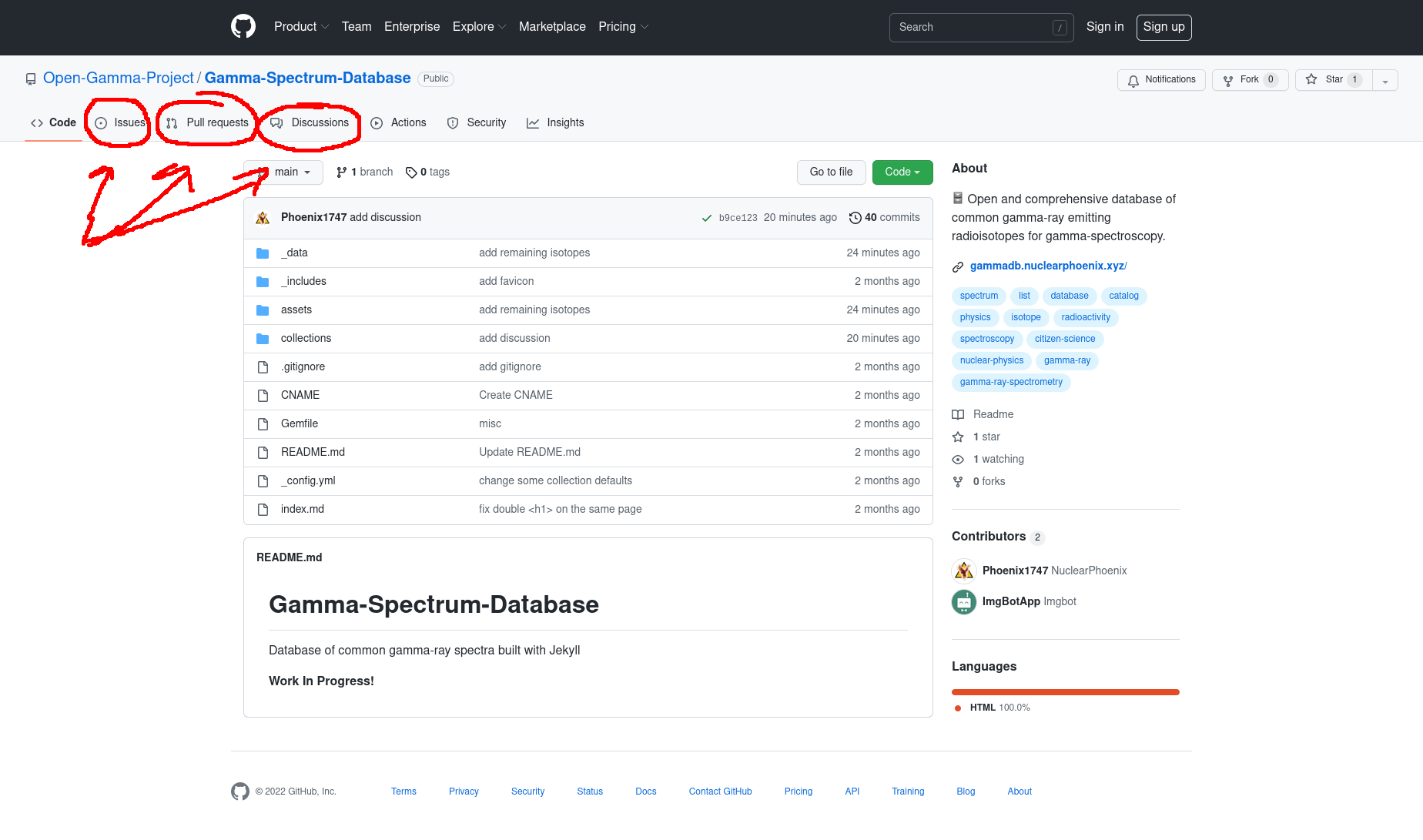Click Enterprise in top navigation

tap(412, 27)
